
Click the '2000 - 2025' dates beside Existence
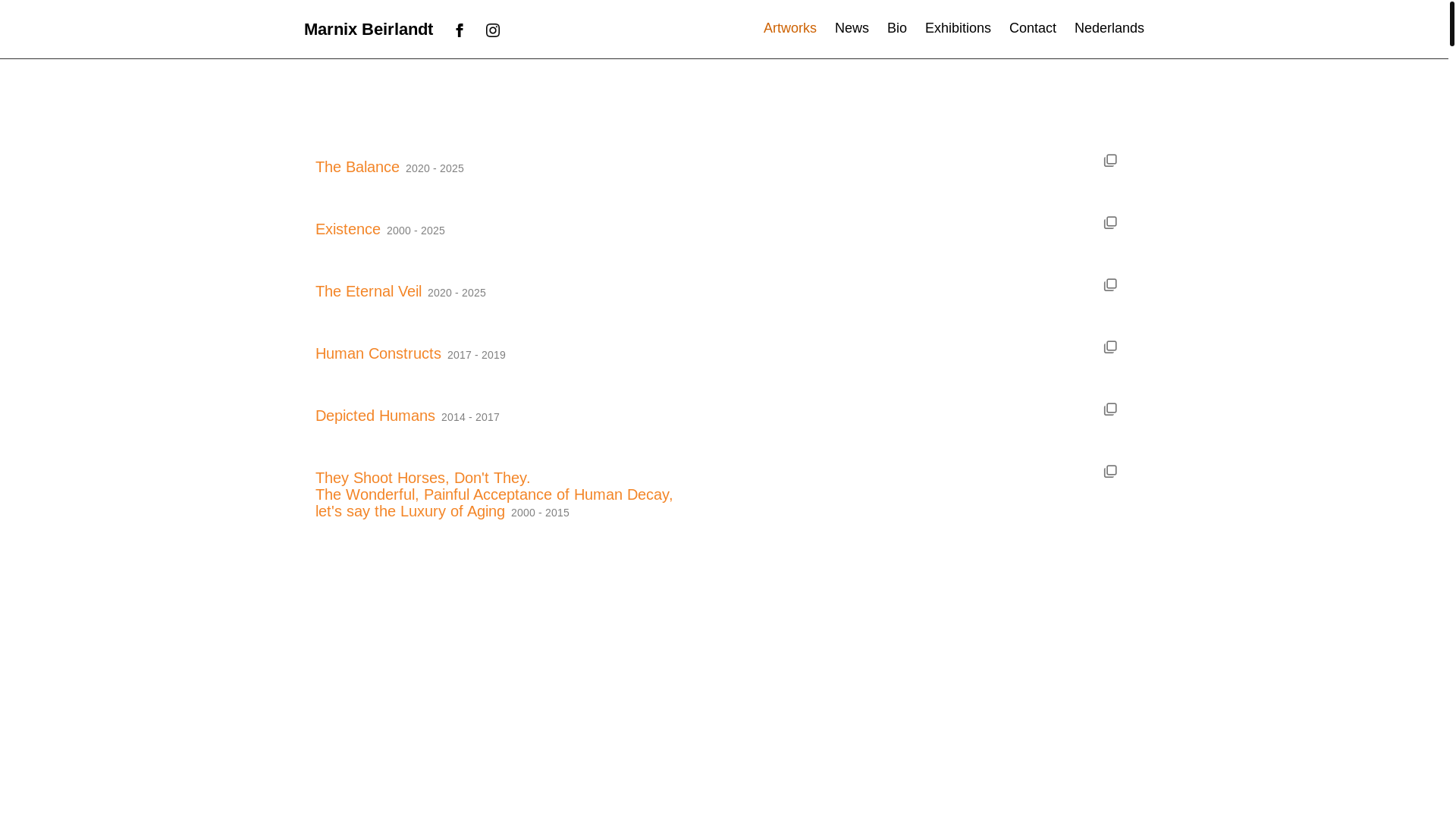pos(416,231)
